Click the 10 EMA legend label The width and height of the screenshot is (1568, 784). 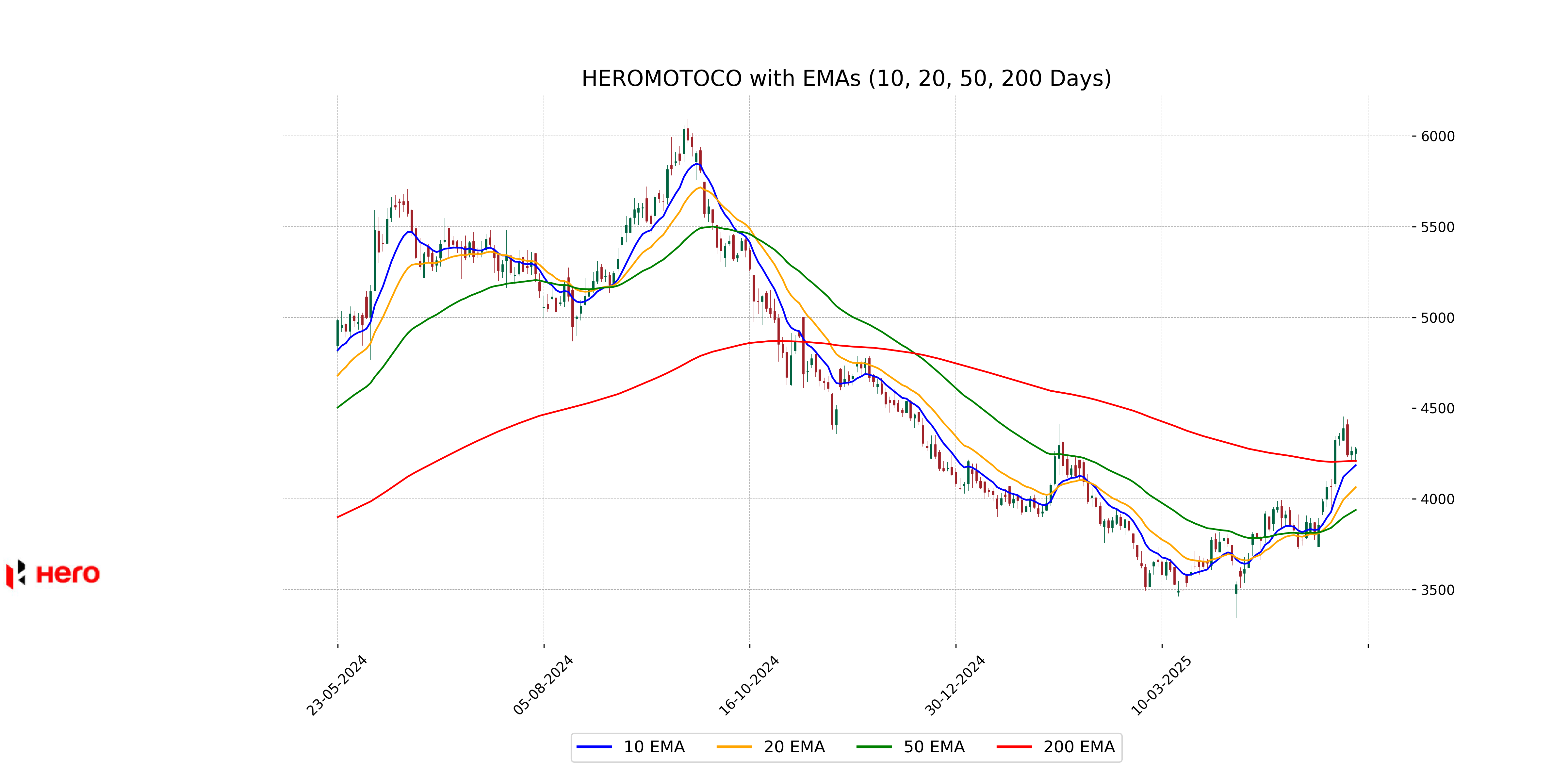[x=654, y=747]
